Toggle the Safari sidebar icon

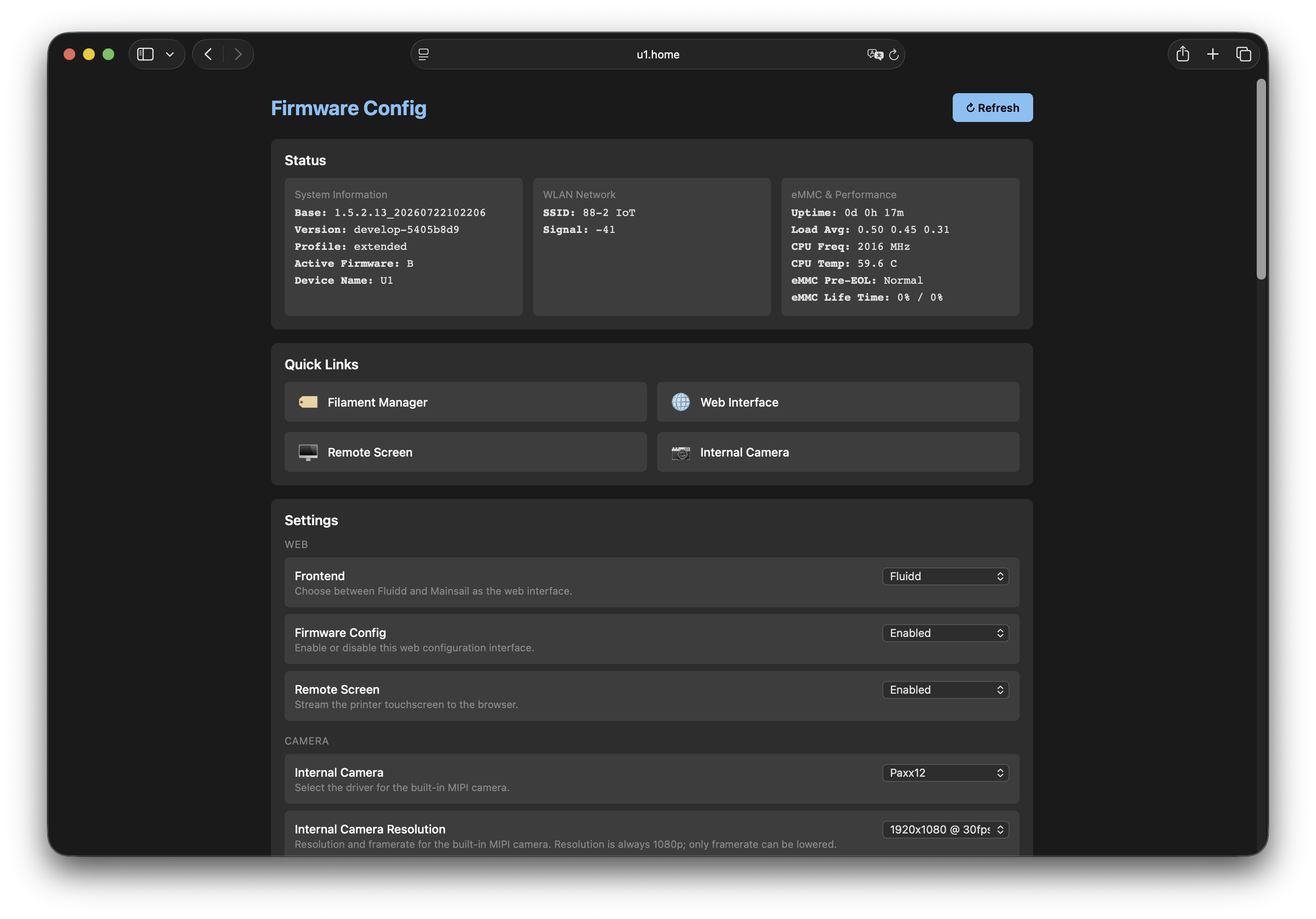coord(146,55)
